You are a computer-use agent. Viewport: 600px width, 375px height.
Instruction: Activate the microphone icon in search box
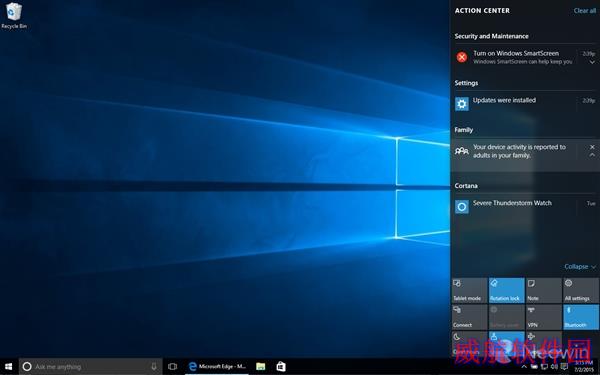tap(154, 367)
